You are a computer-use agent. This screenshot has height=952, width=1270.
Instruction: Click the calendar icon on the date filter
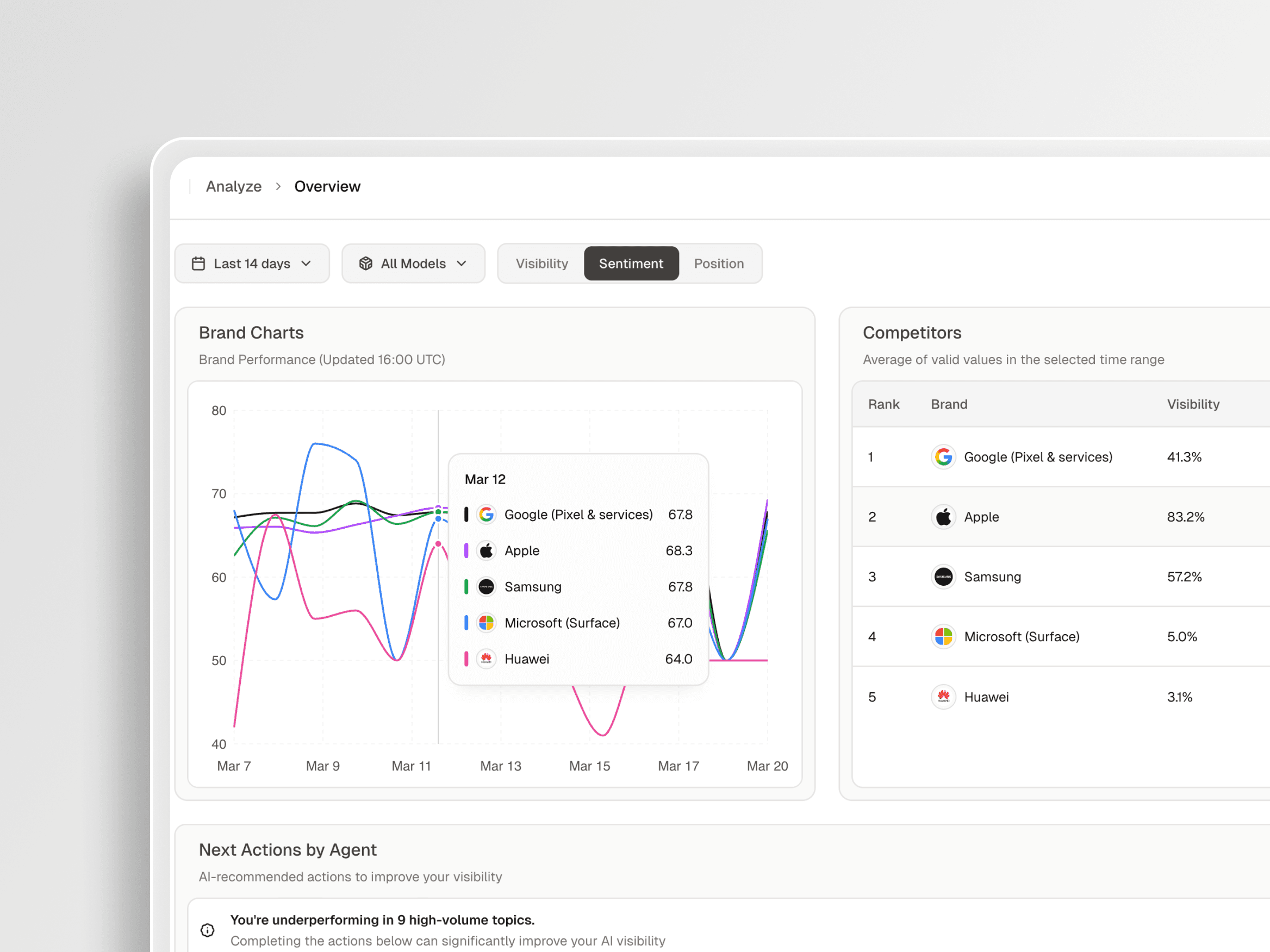tap(198, 263)
